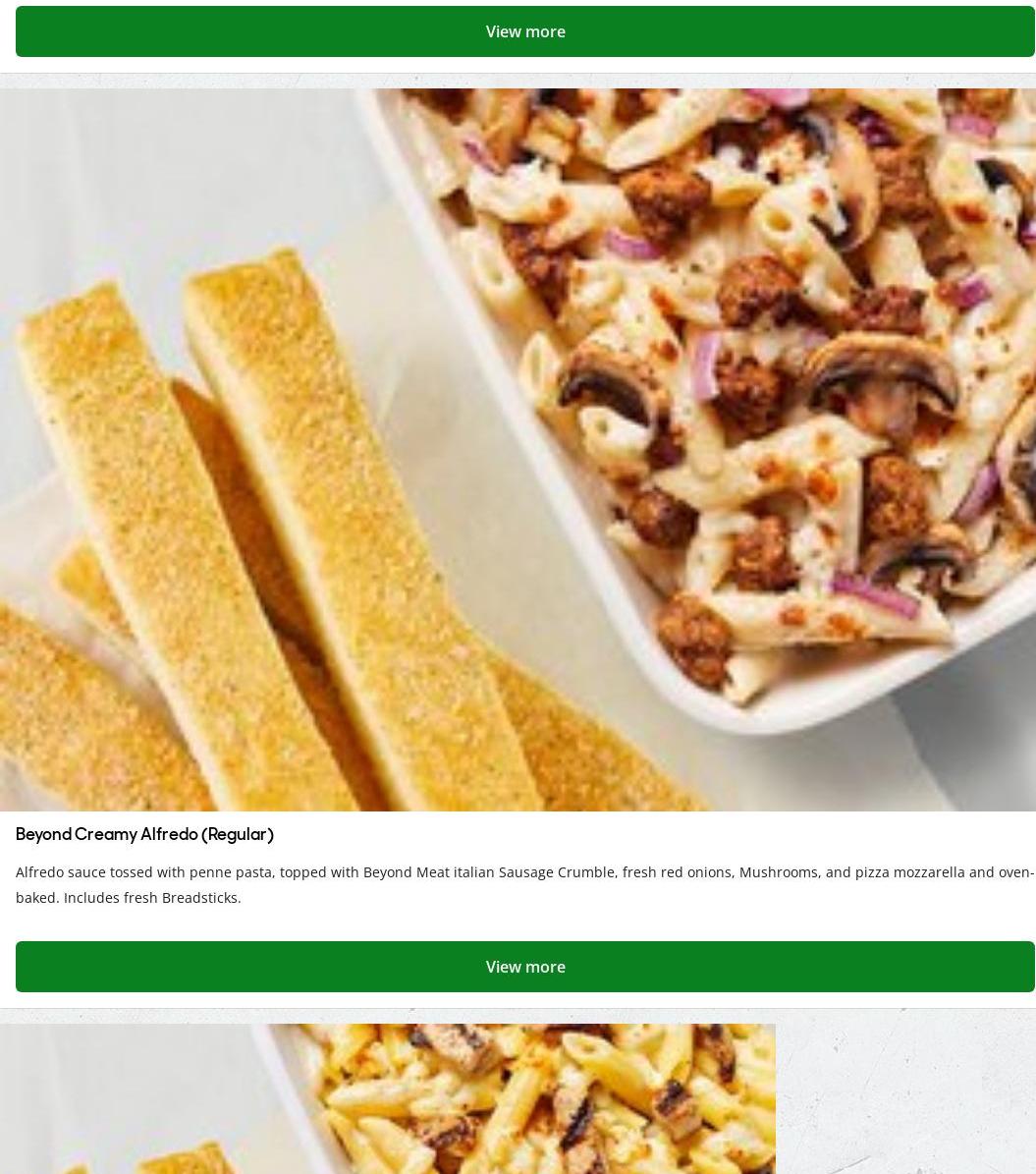Screen dimensions: 1036x1174
Task: Click the red onion slice in pasta photo
Action: [x=705, y=365]
